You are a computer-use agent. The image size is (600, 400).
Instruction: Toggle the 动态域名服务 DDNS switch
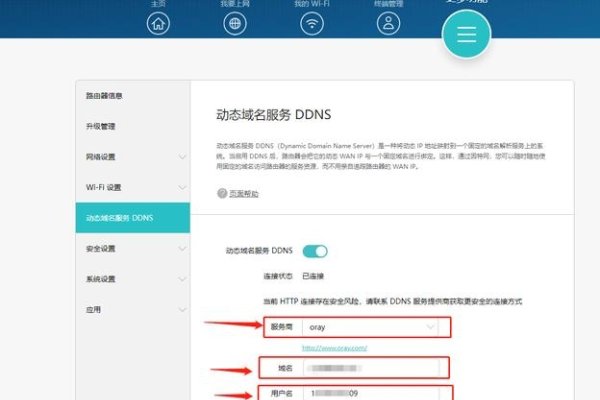315,251
